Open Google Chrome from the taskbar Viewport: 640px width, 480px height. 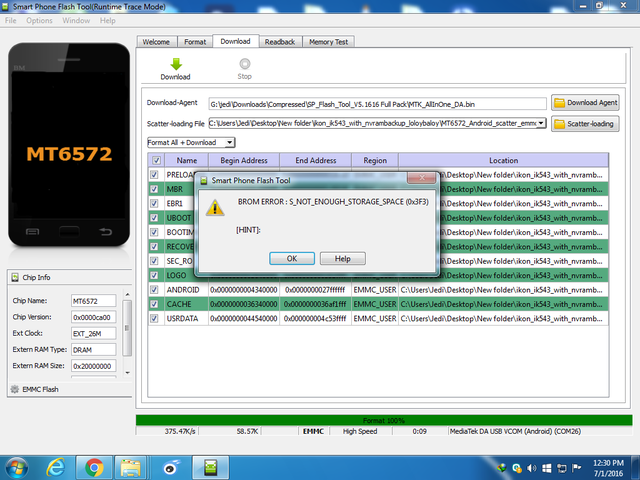coord(93,466)
